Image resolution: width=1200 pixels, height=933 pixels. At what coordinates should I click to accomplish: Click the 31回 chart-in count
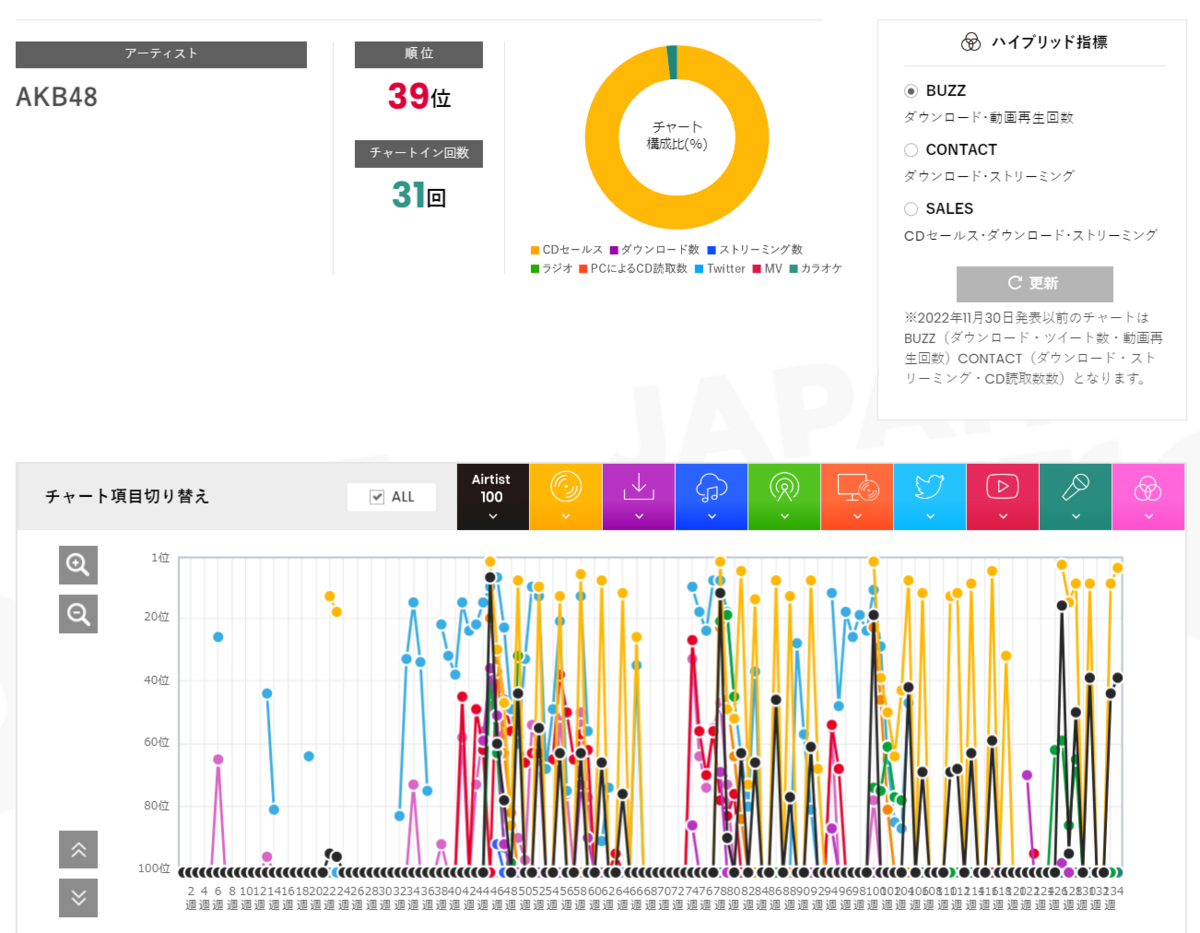tap(419, 195)
